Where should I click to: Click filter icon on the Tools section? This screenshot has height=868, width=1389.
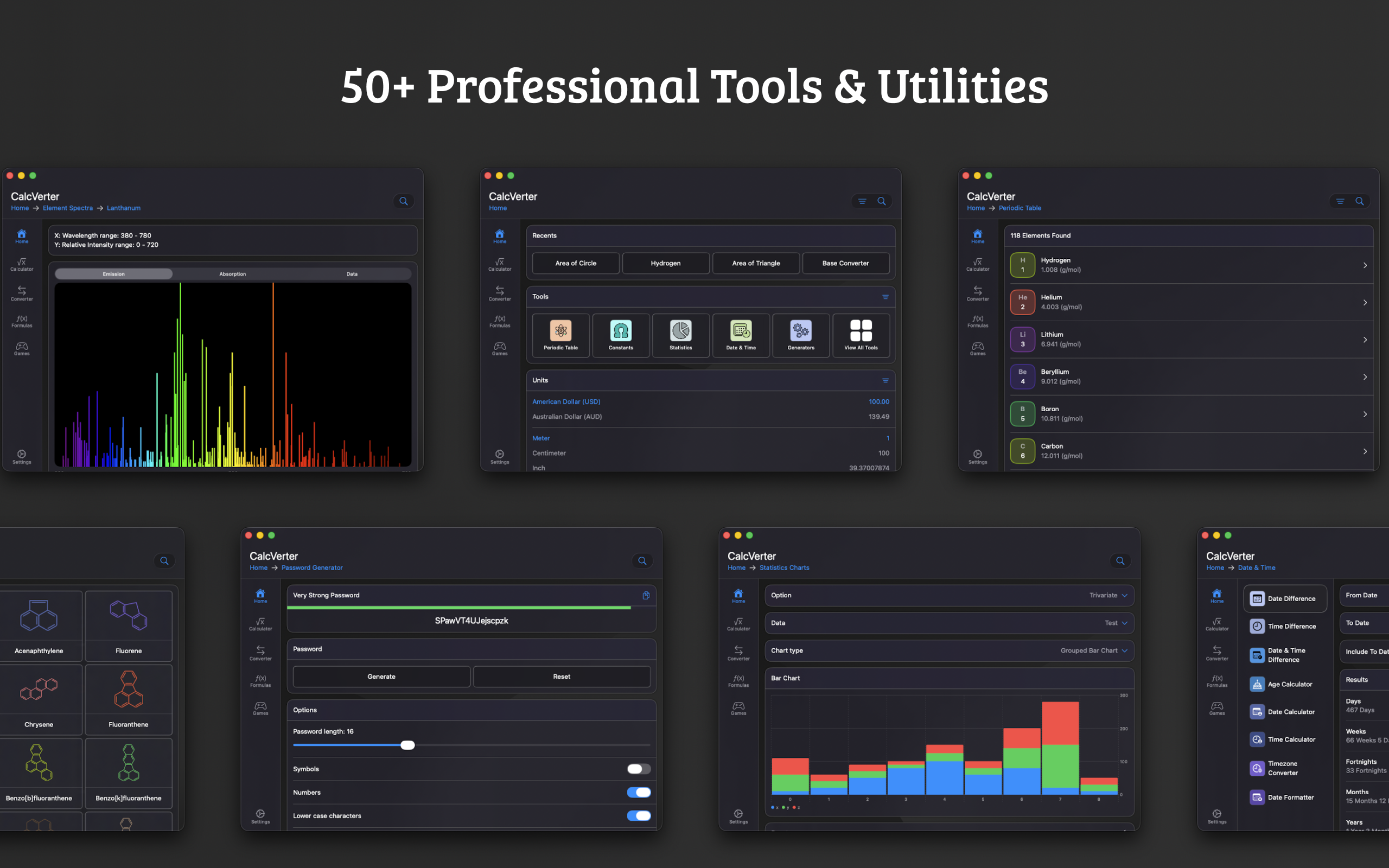tap(885, 297)
